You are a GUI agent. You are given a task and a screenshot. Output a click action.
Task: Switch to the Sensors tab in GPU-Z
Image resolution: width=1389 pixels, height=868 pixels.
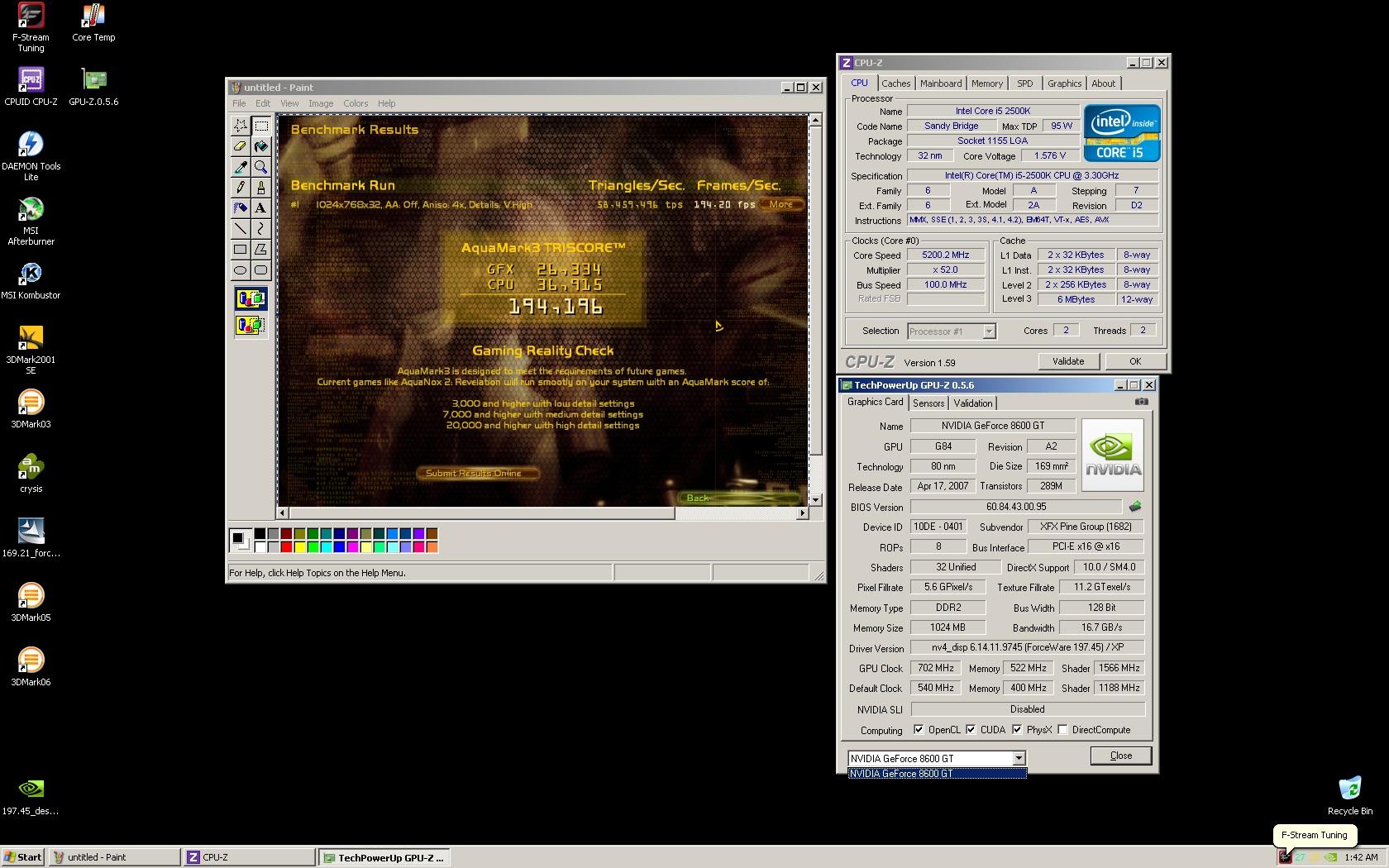(x=928, y=403)
